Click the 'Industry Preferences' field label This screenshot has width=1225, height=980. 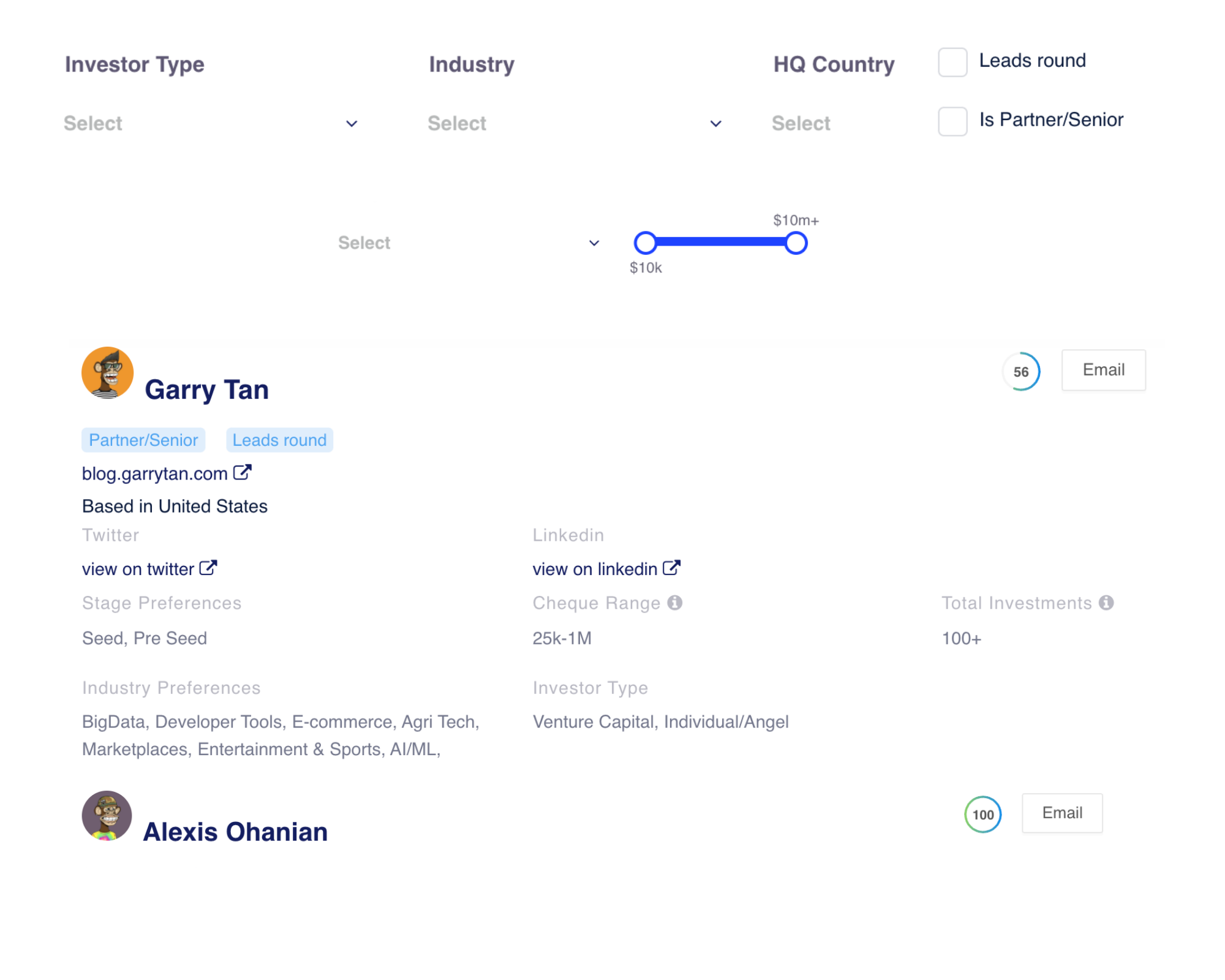pos(171,688)
